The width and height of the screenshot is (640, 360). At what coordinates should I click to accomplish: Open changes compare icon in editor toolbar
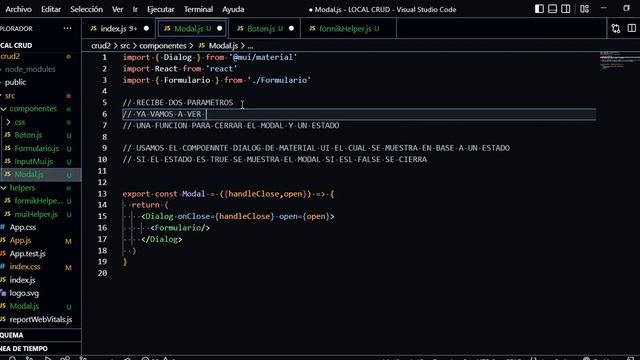[616, 28]
